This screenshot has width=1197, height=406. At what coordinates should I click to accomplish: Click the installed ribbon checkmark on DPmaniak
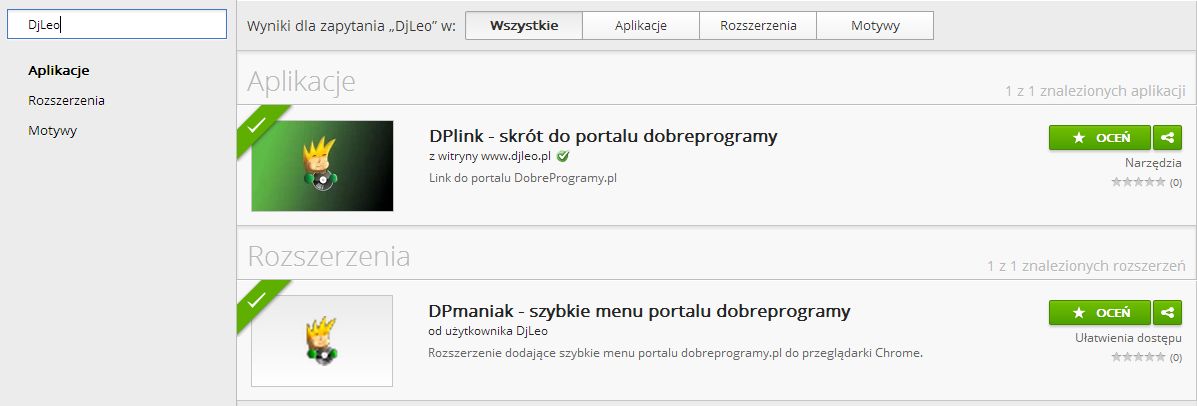pos(256,299)
